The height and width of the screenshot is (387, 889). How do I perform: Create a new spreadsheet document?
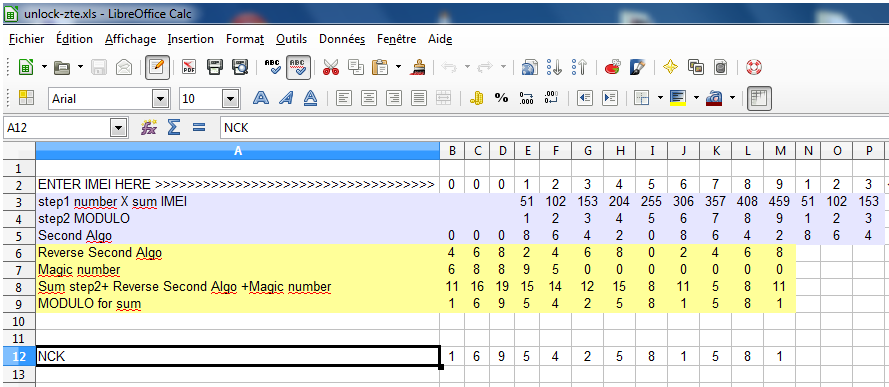(26, 68)
